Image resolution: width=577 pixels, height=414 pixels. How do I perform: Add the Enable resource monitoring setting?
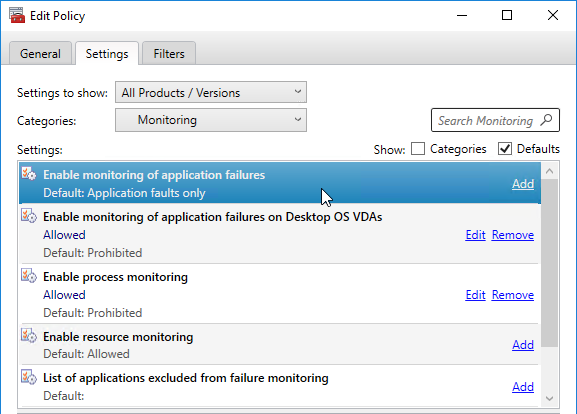click(x=523, y=345)
